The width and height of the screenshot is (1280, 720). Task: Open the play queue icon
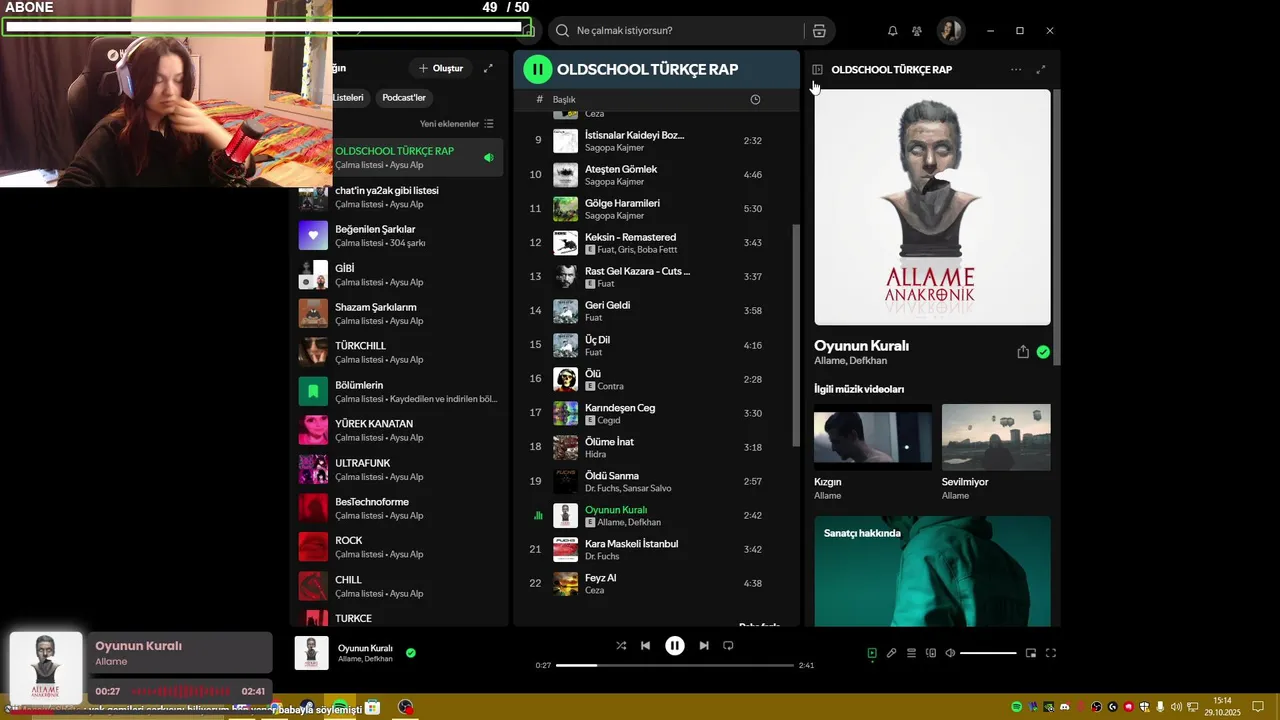[911, 653]
